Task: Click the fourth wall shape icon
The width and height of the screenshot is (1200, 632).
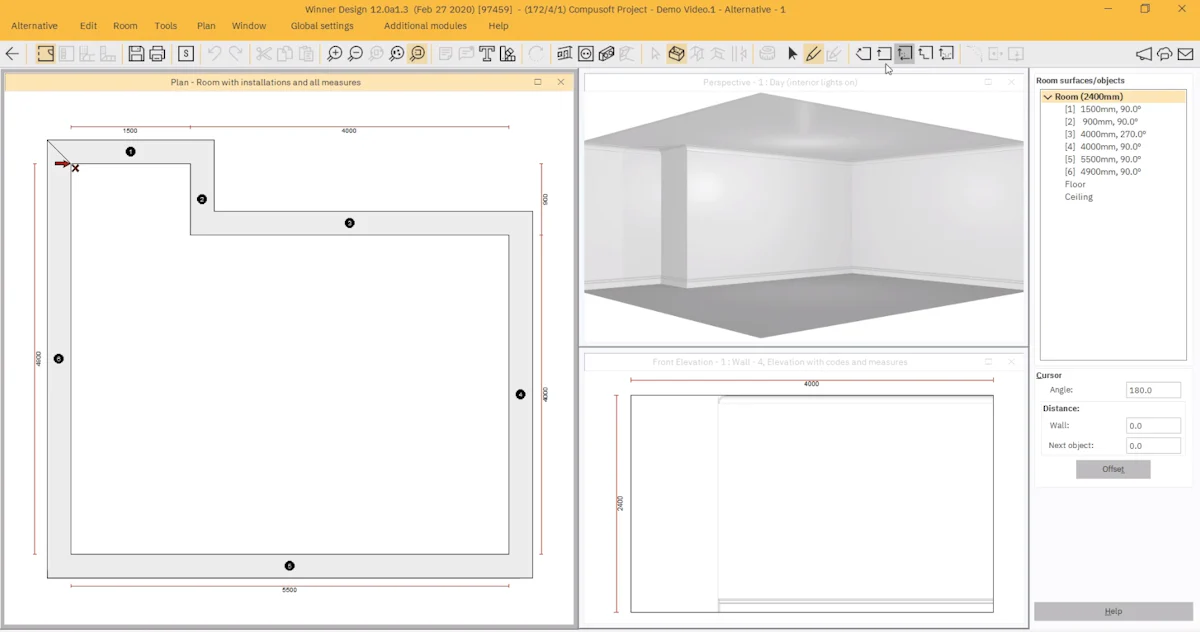Action: coord(926,54)
